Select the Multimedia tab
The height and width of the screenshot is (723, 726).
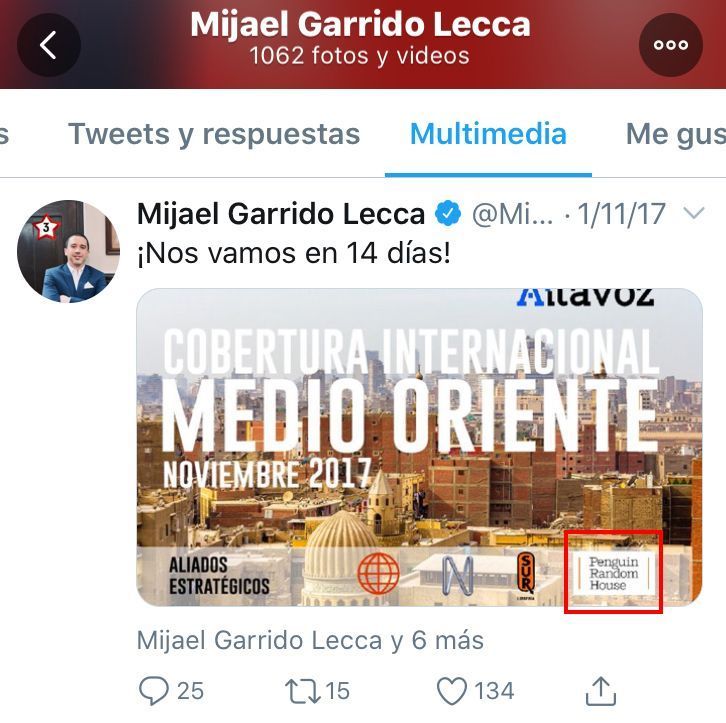click(488, 134)
